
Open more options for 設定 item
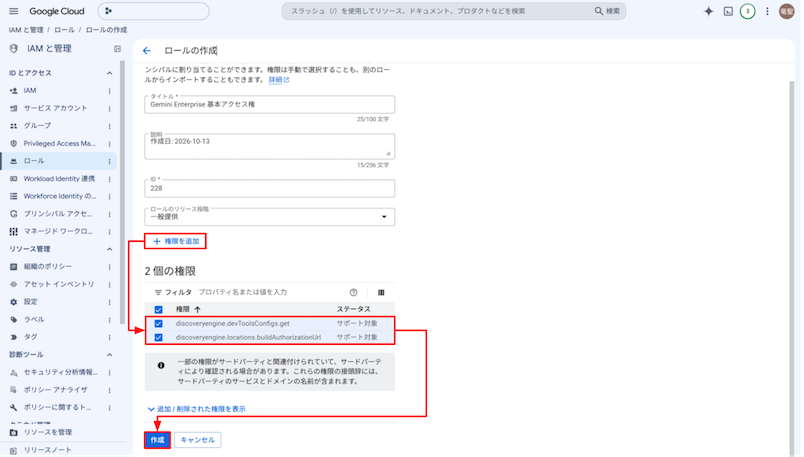(x=109, y=302)
